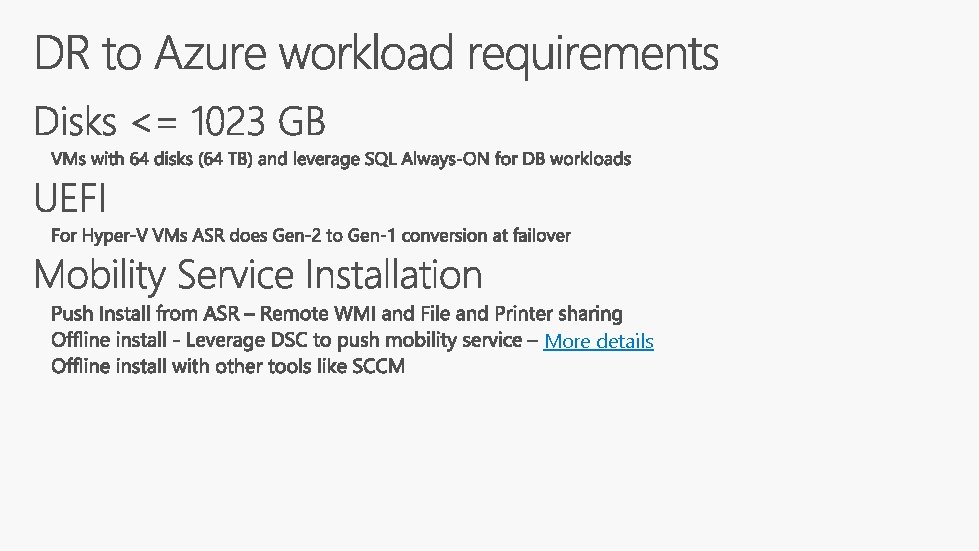Click the slide title DR to Azure workload requirements
Viewport: 979px width, 551px height.
[376, 55]
